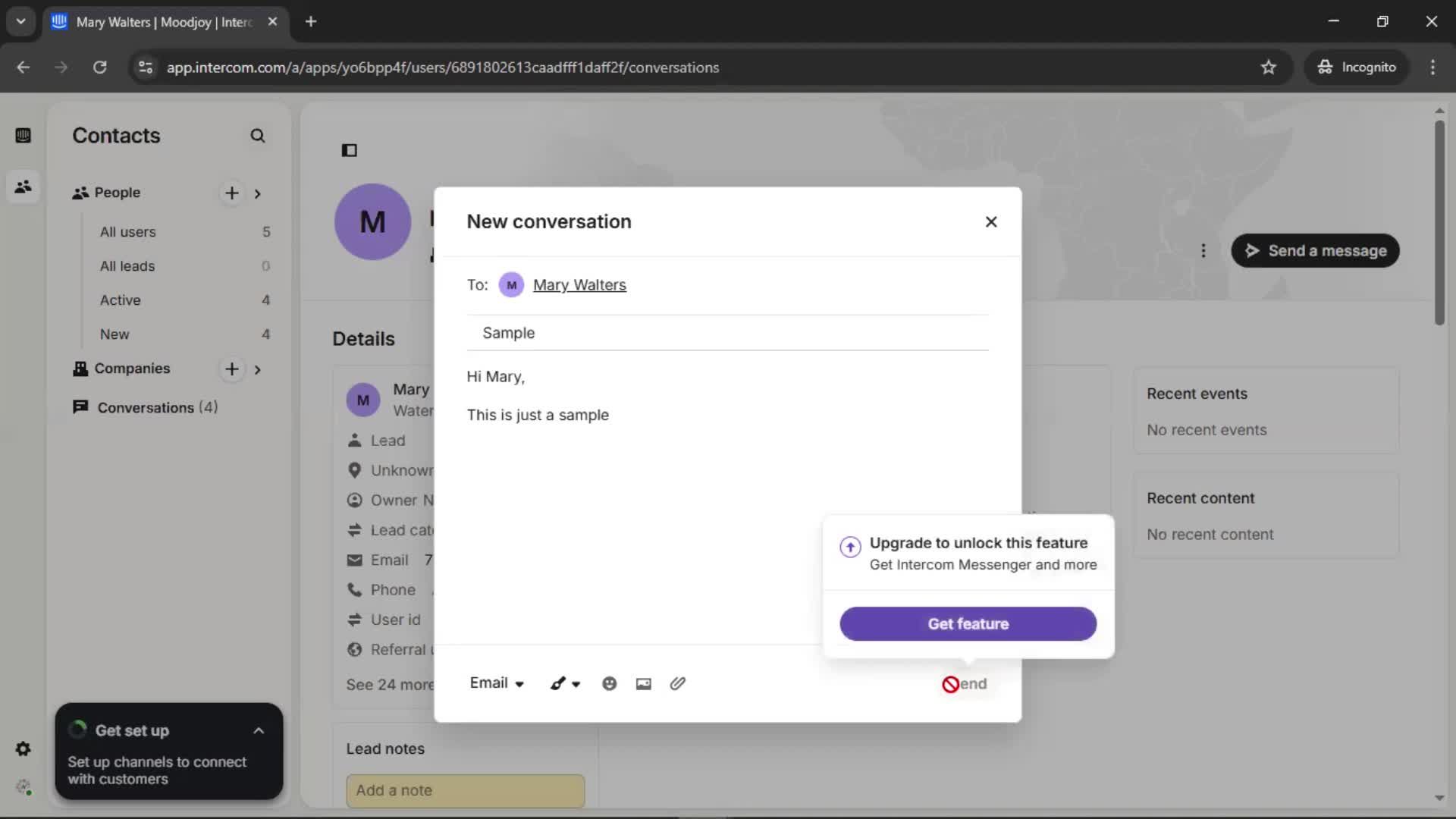Click Send a message button
The width and height of the screenshot is (1456, 819).
coord(1316,251)
